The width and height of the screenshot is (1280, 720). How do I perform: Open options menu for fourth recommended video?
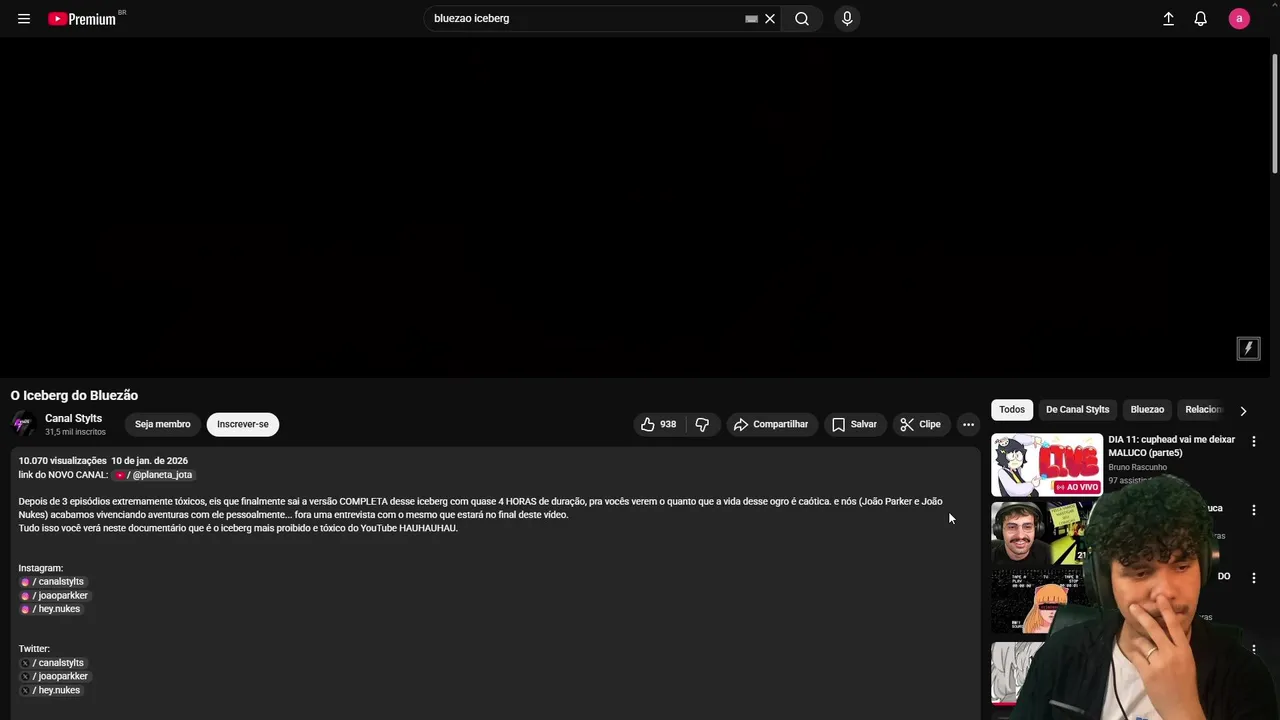[1253, 649]
